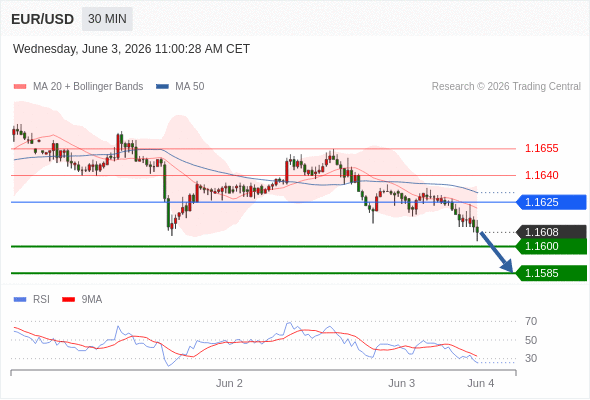Click the 'MA 20 + Bollinger Bands' legend label
The image size is (590, 400).
point(88,87)
